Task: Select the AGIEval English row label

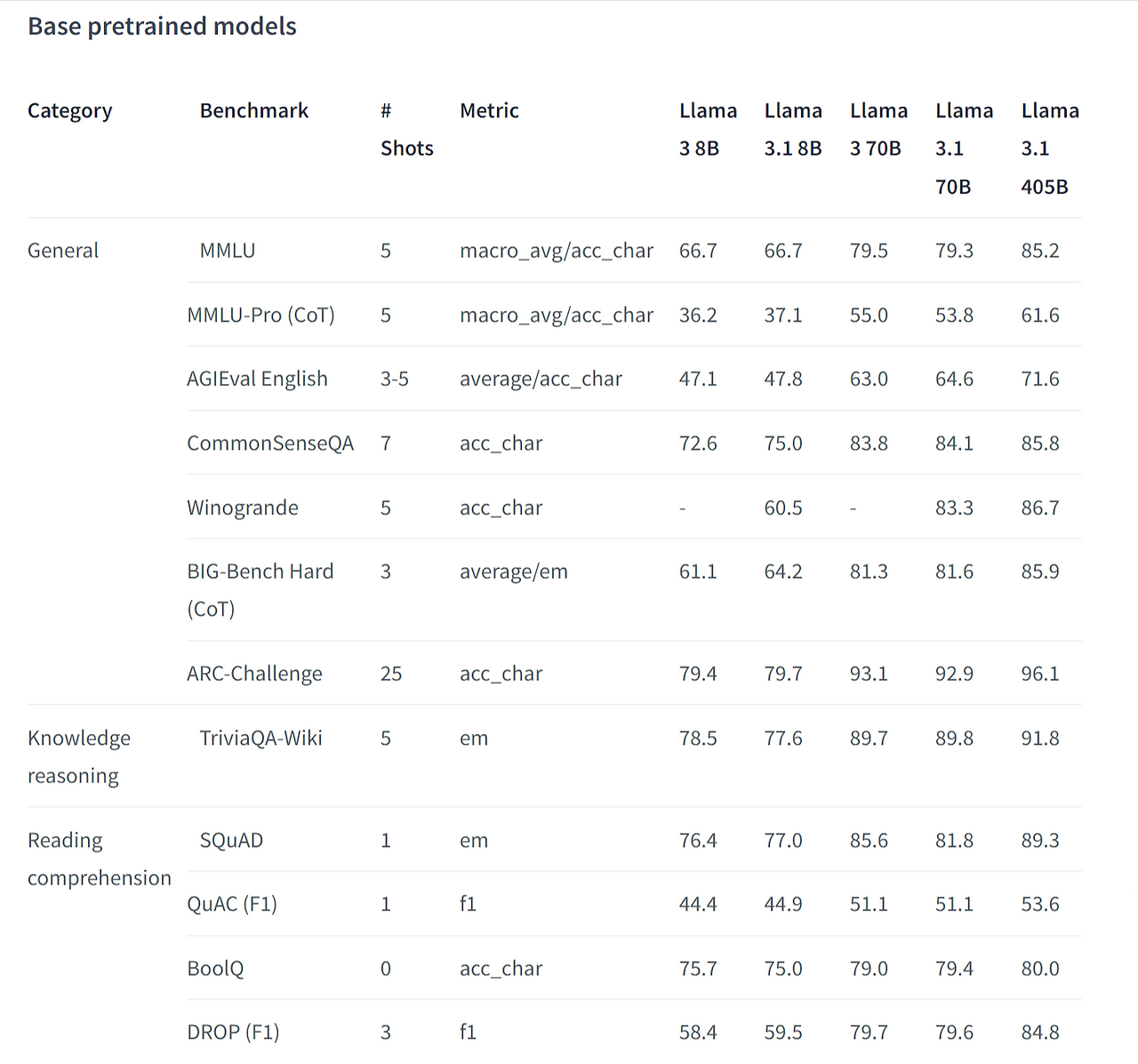Action: click(x=257, y=380)
